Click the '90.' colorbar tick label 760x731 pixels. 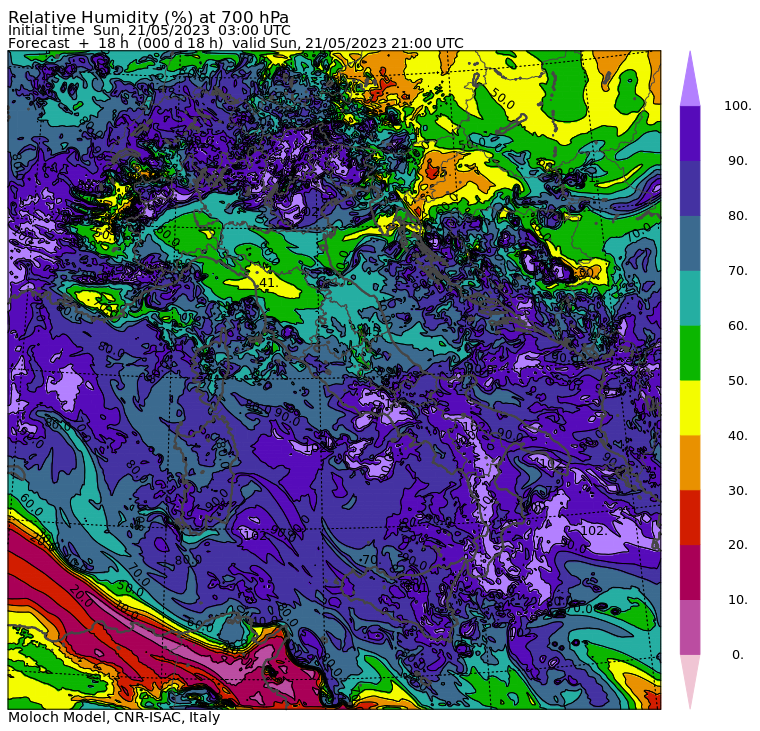[x=737, y=160]
